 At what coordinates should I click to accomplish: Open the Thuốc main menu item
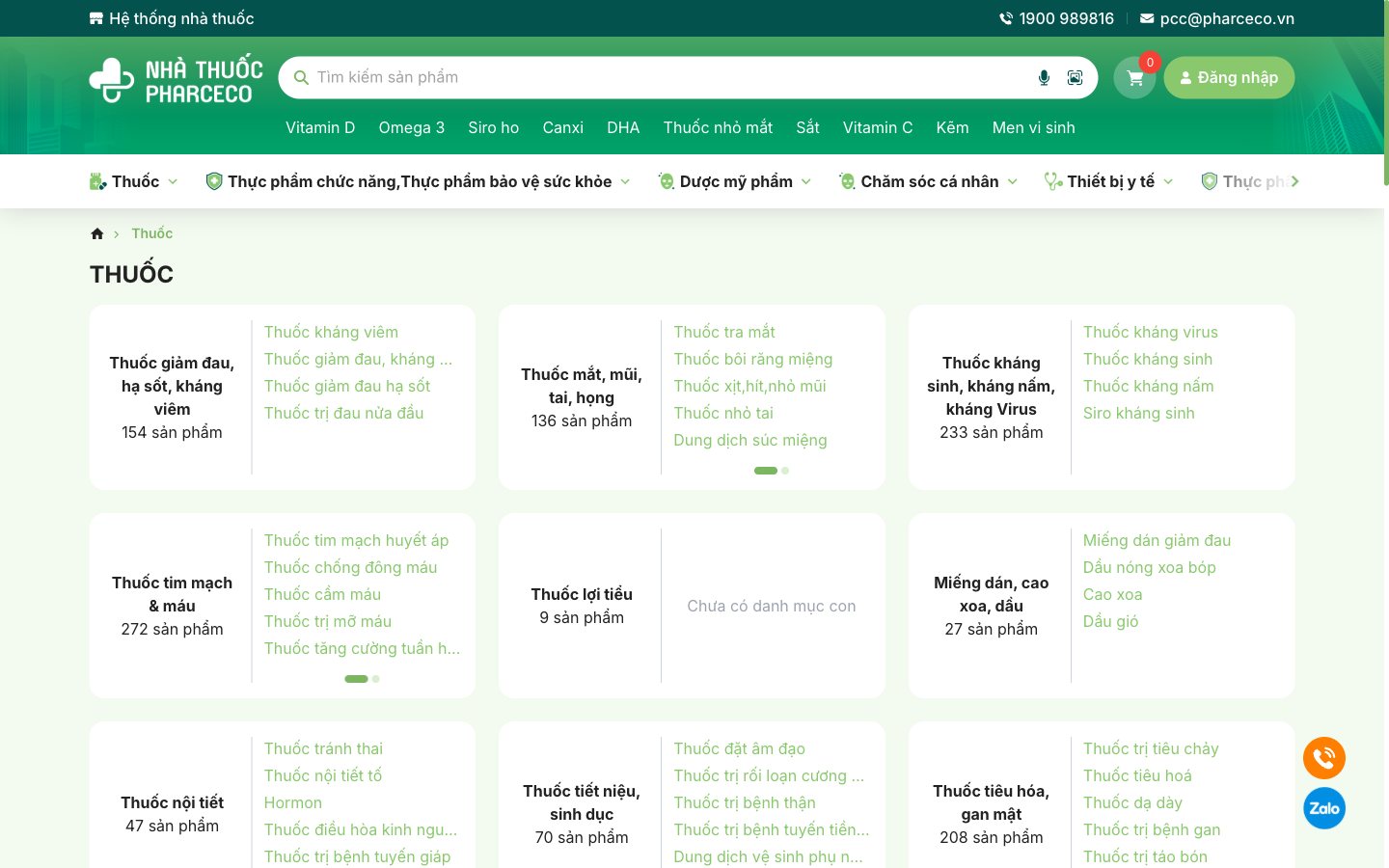[x=135, y=181]
